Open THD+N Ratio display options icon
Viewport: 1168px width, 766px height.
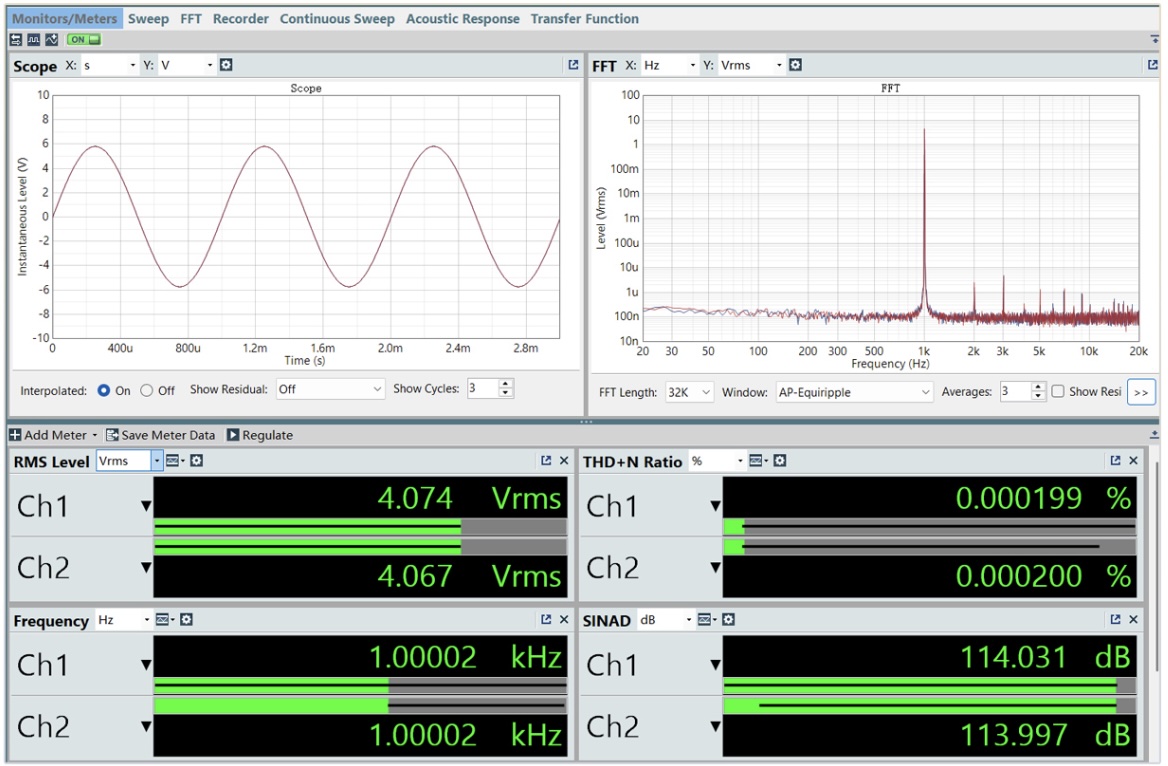pyautogui.click(x=758, y=460)
